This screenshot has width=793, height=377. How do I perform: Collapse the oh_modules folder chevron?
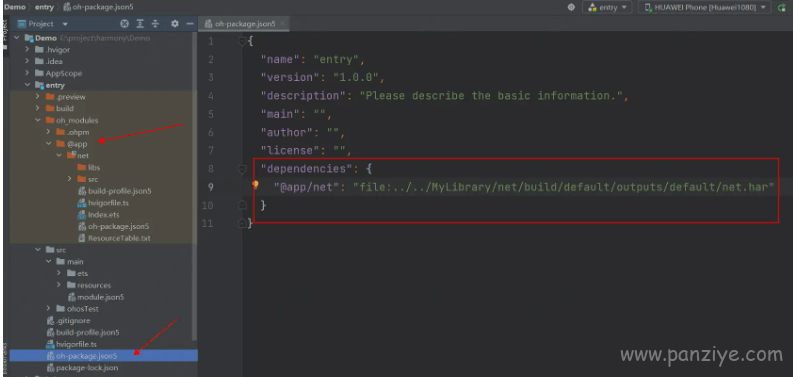click(x=38, y=120)
